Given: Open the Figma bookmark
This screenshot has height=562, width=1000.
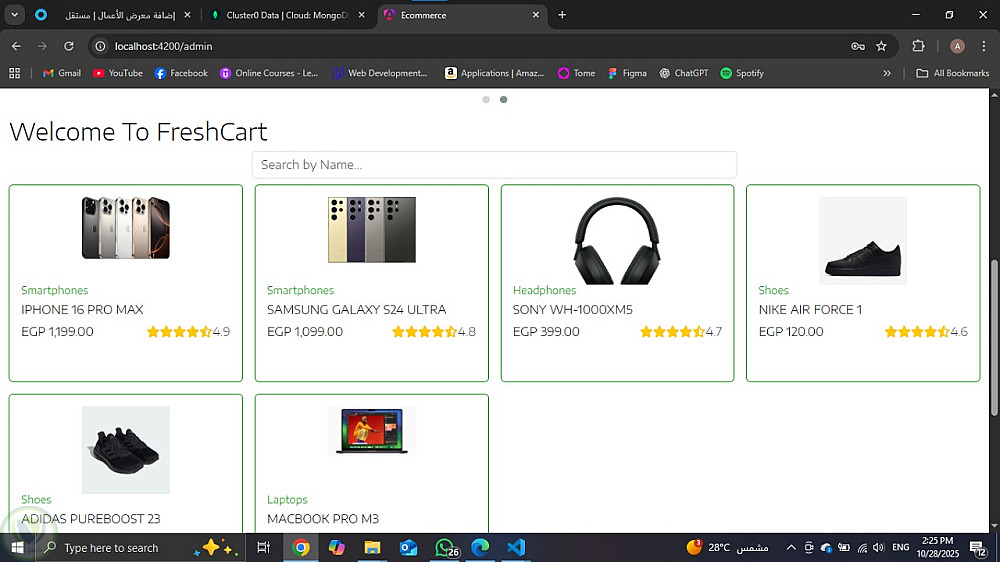Looking at the screenshot, I should [628, 73].
